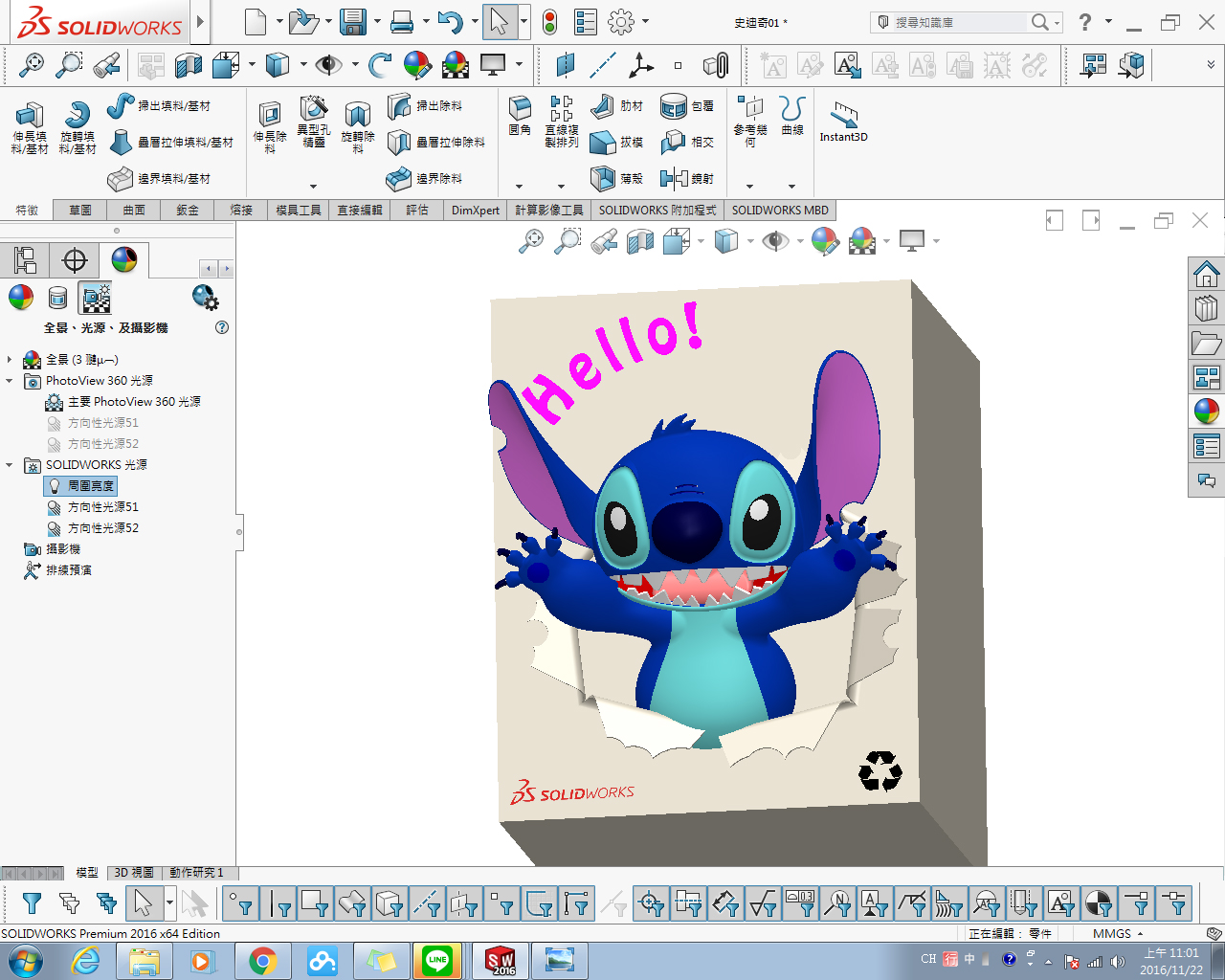Click the 參考幾何 reference geometry tool

click(750, 122)
